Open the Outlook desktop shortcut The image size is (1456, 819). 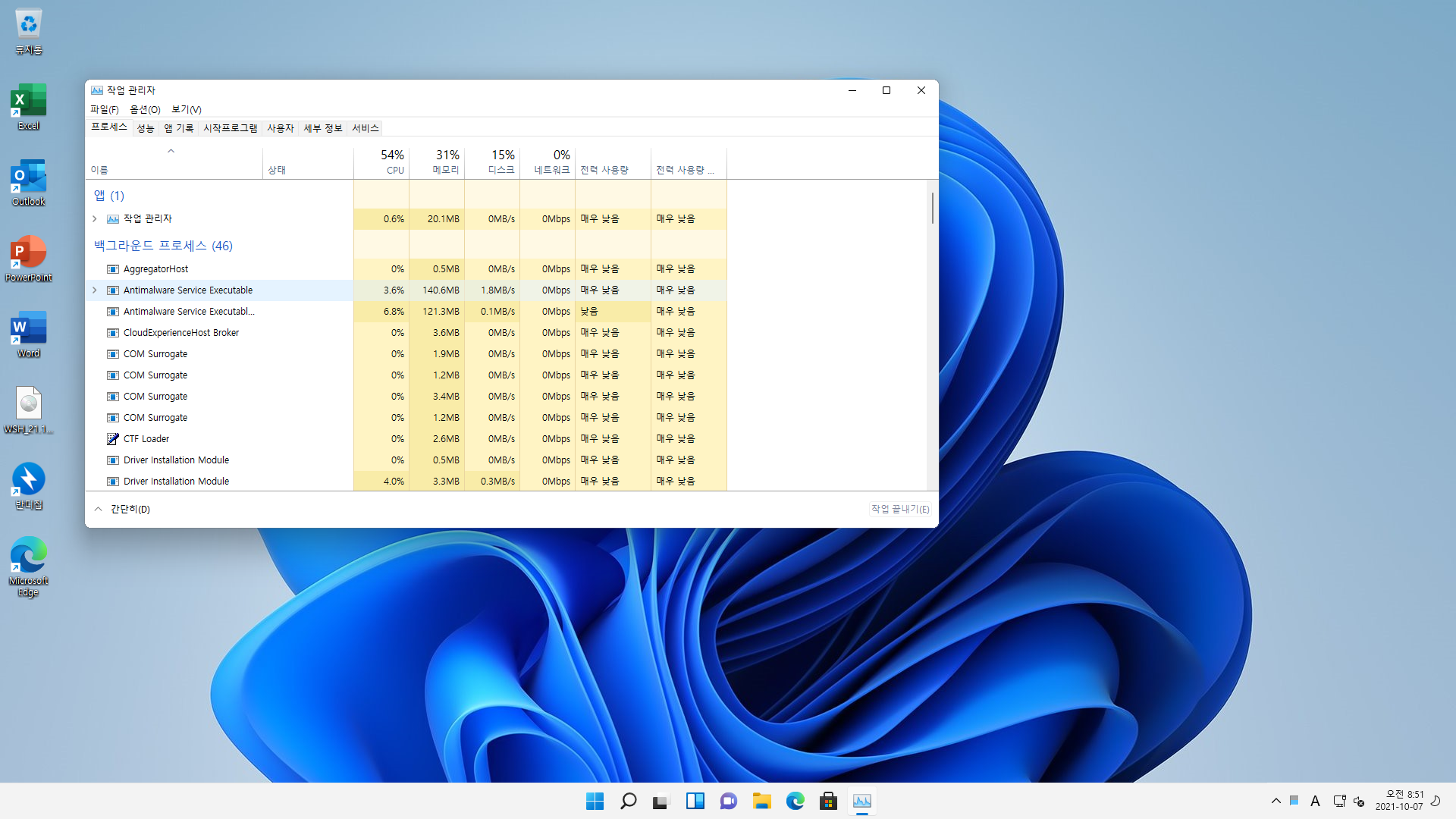(x=29, y=183)
